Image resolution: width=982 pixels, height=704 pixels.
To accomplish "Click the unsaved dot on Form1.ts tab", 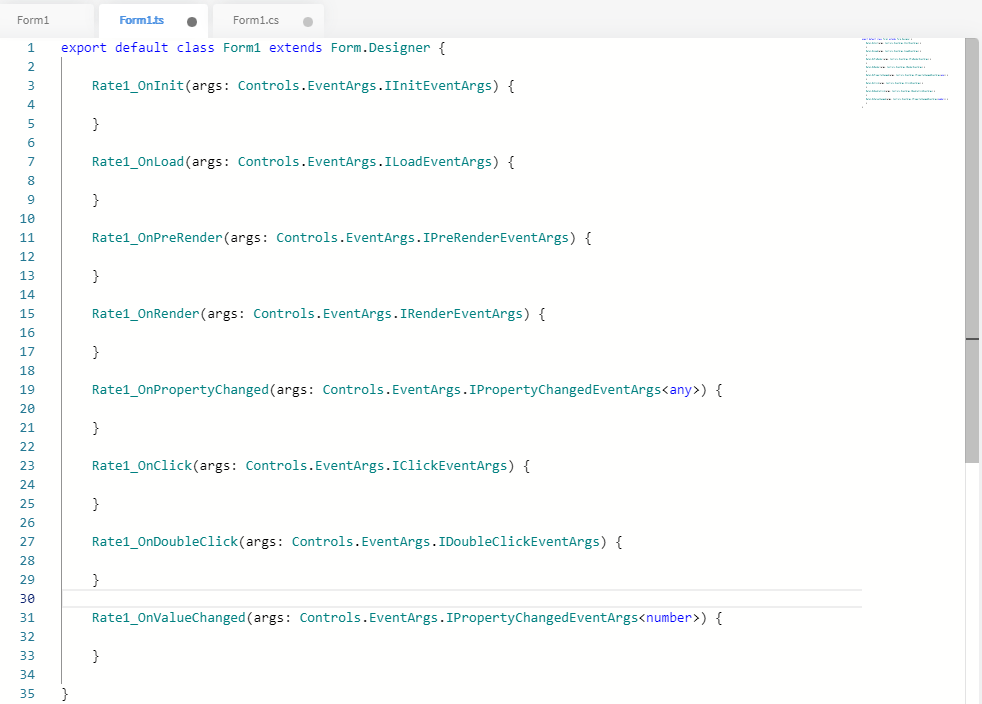I will click(x=192, y=21).
